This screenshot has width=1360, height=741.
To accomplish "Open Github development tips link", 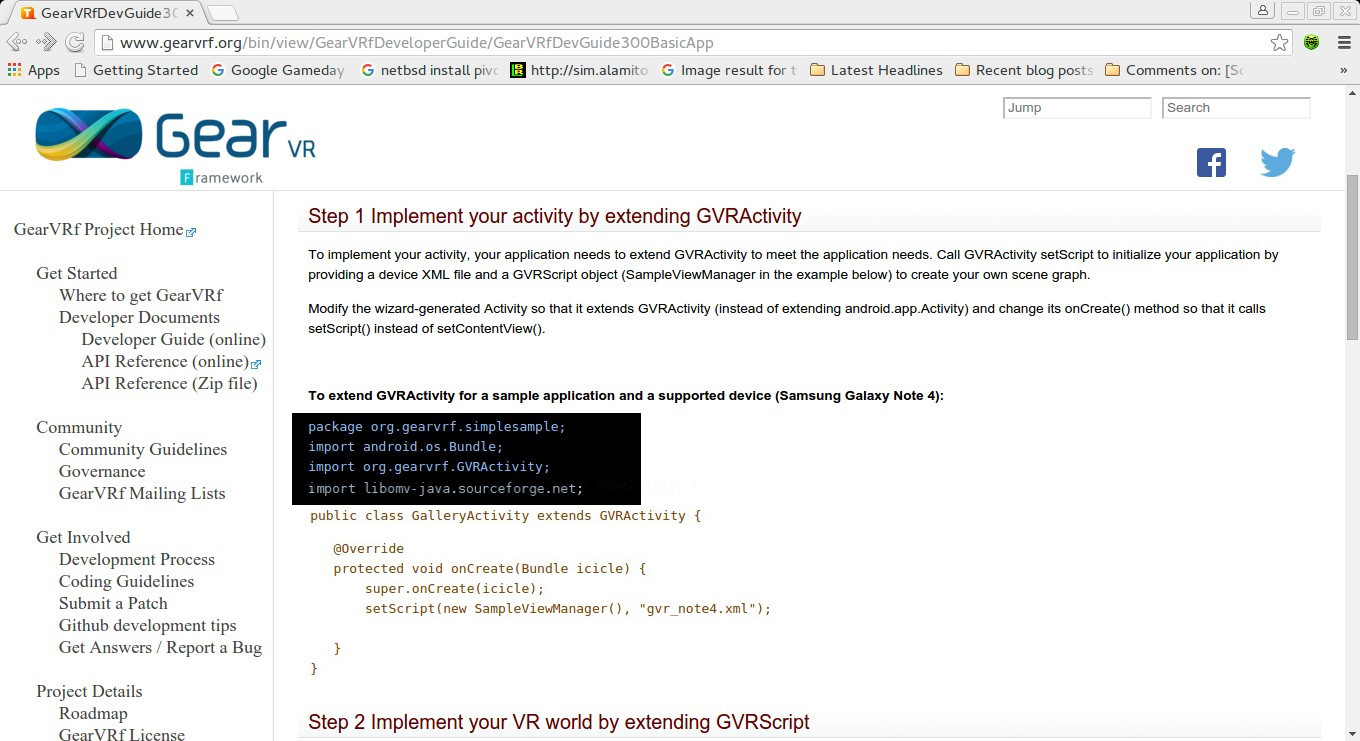I will coord(148,625).
